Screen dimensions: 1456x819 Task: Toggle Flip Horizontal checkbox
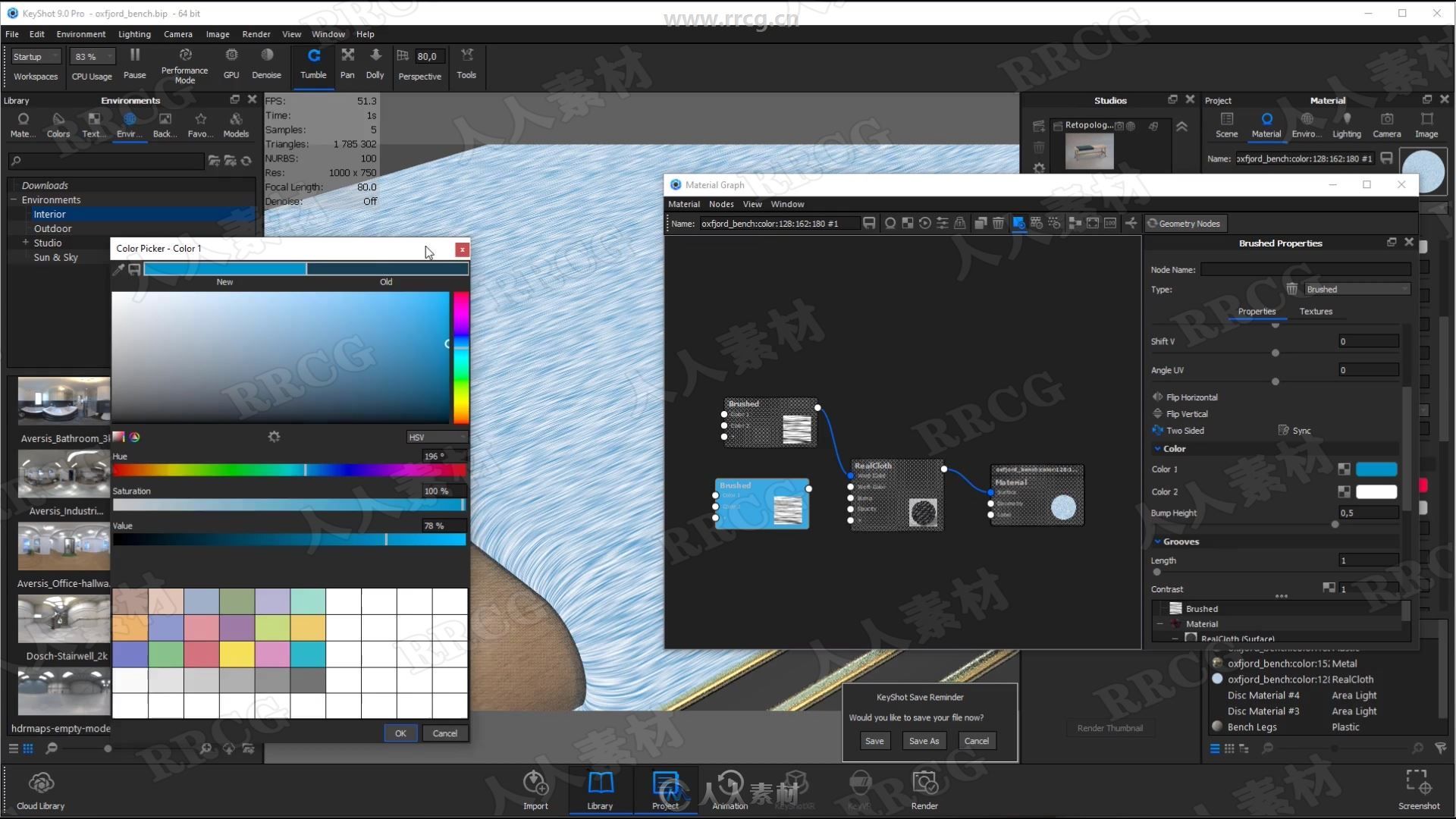tap(1158, 397)
